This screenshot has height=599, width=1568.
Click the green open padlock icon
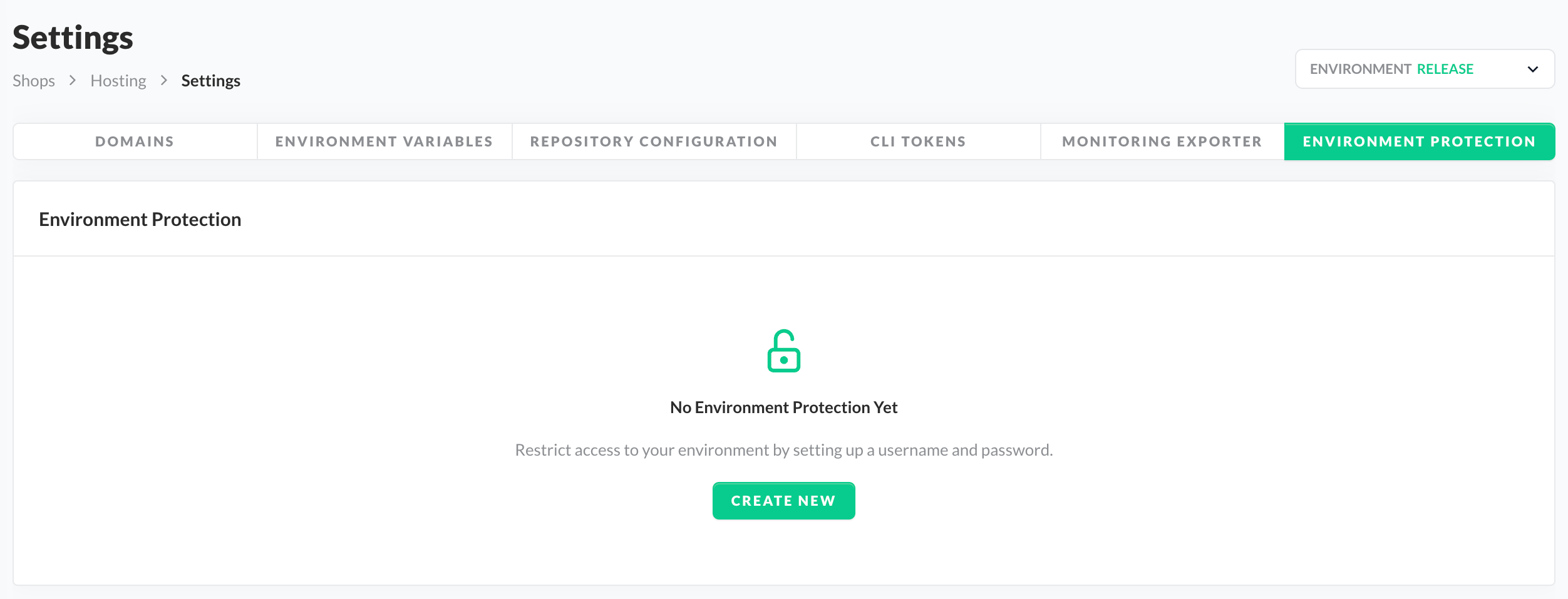pyautogui.click(x=783, y=351)
